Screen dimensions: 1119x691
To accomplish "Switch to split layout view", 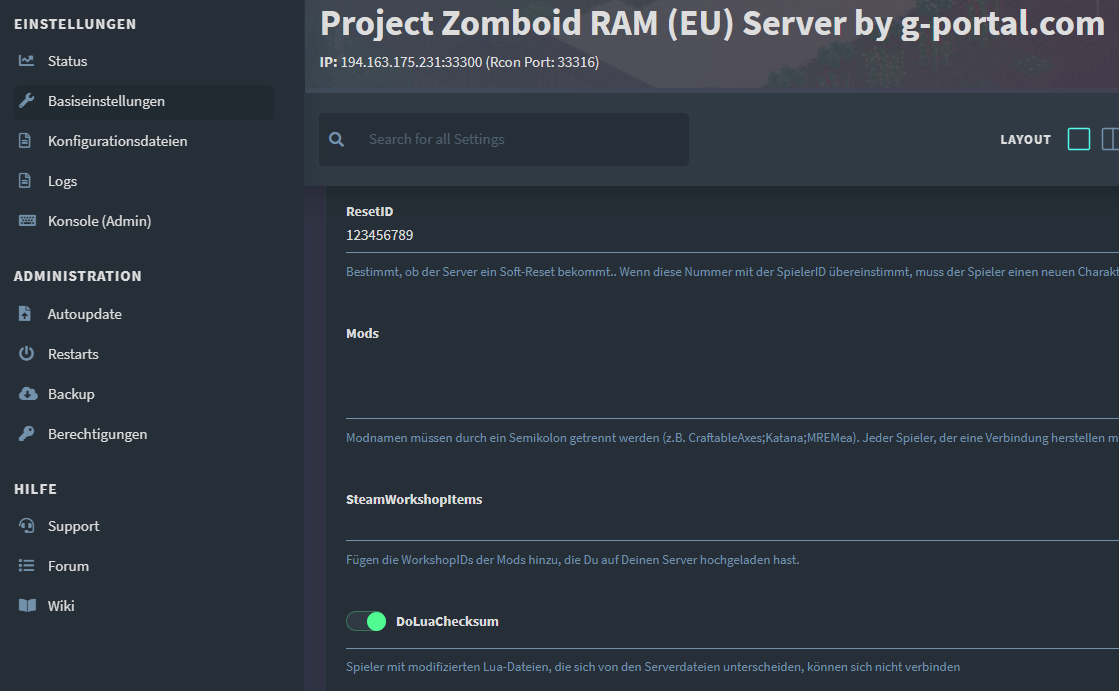I will point(1110,139).
